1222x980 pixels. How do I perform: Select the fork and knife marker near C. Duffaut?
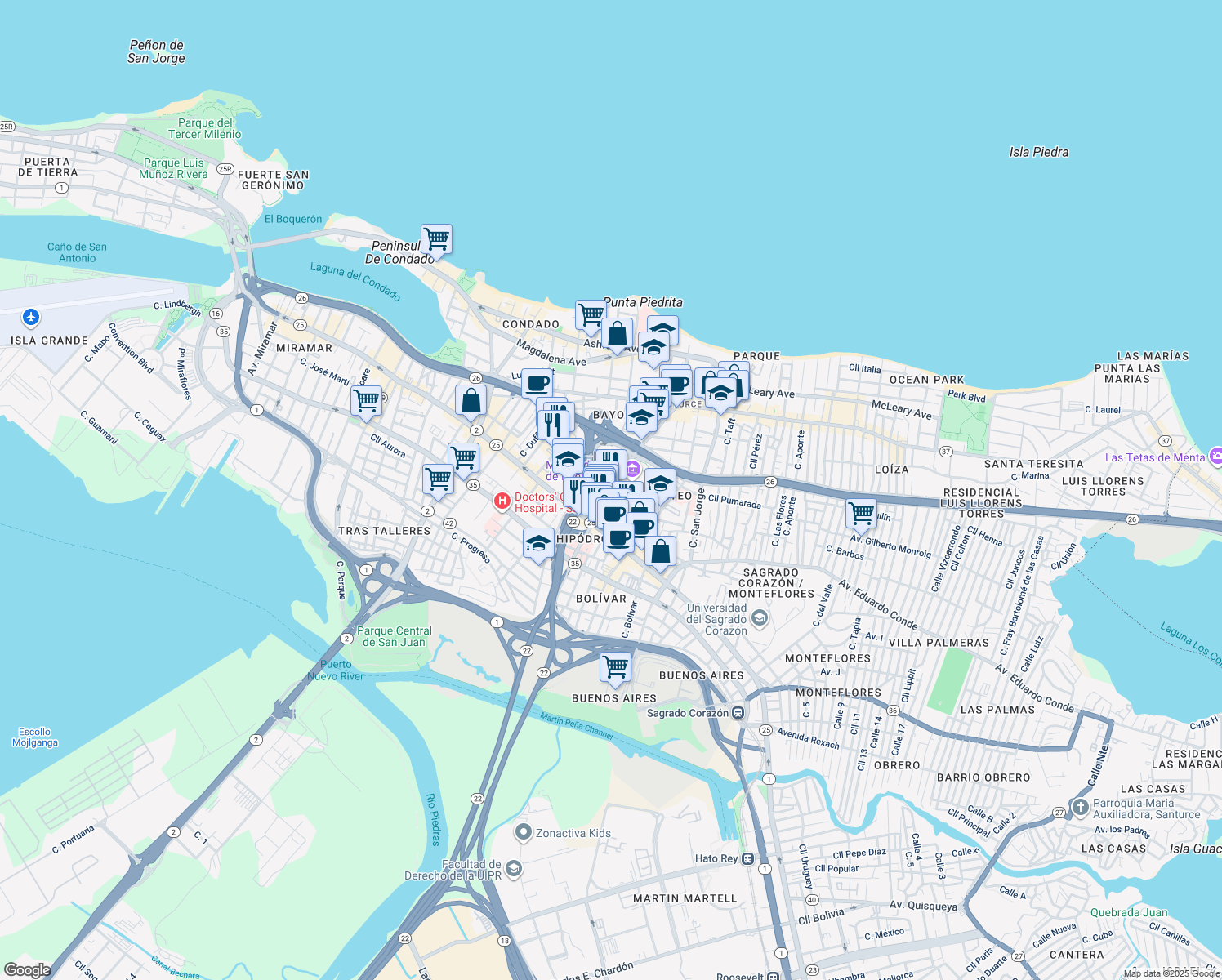(x=553, y=425)
